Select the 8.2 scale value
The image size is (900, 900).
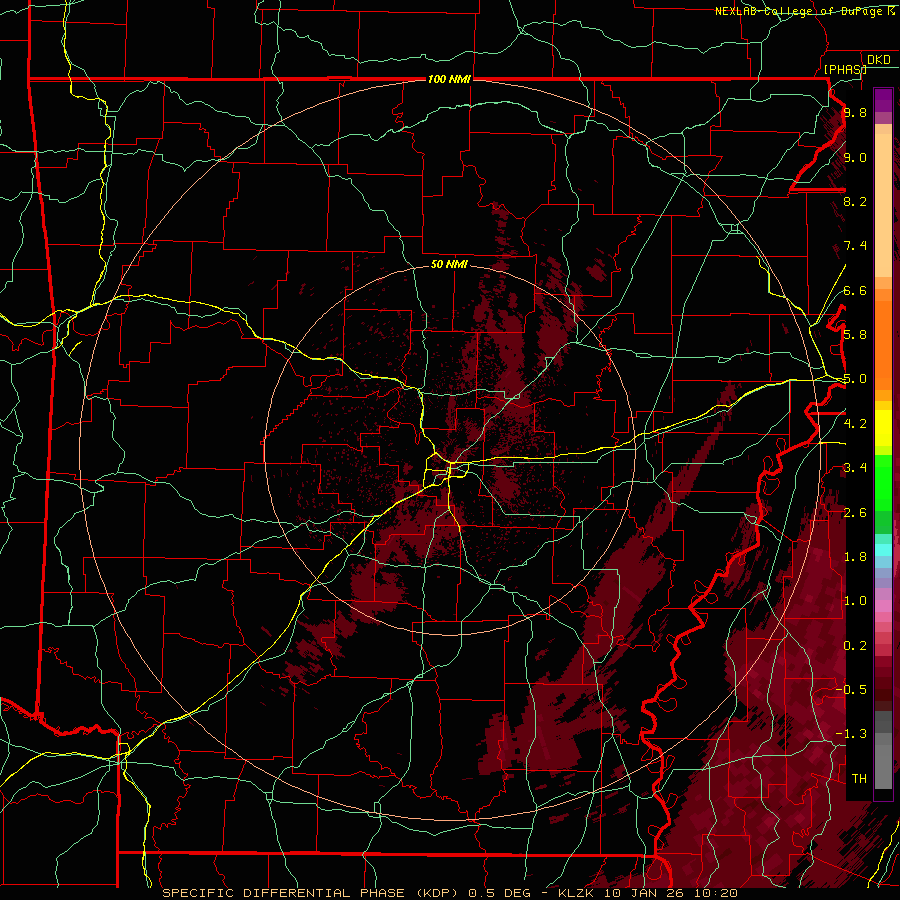[x=855, y=201]
